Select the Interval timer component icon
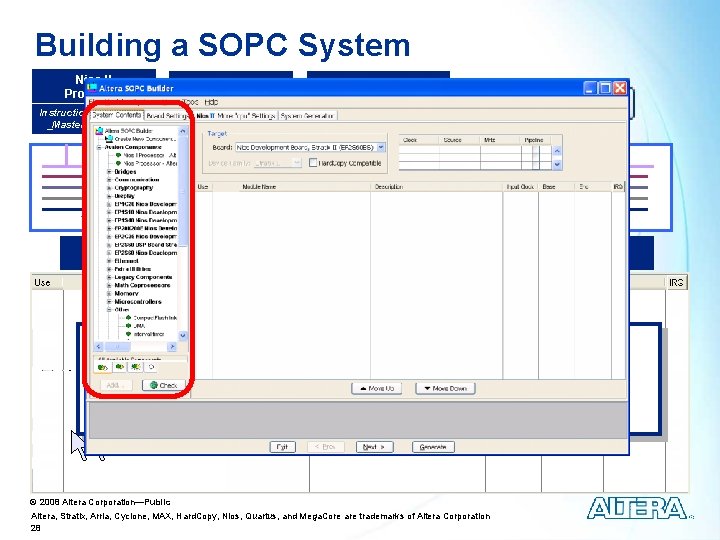Screen dimensions: 720x540 click(129, 334)
